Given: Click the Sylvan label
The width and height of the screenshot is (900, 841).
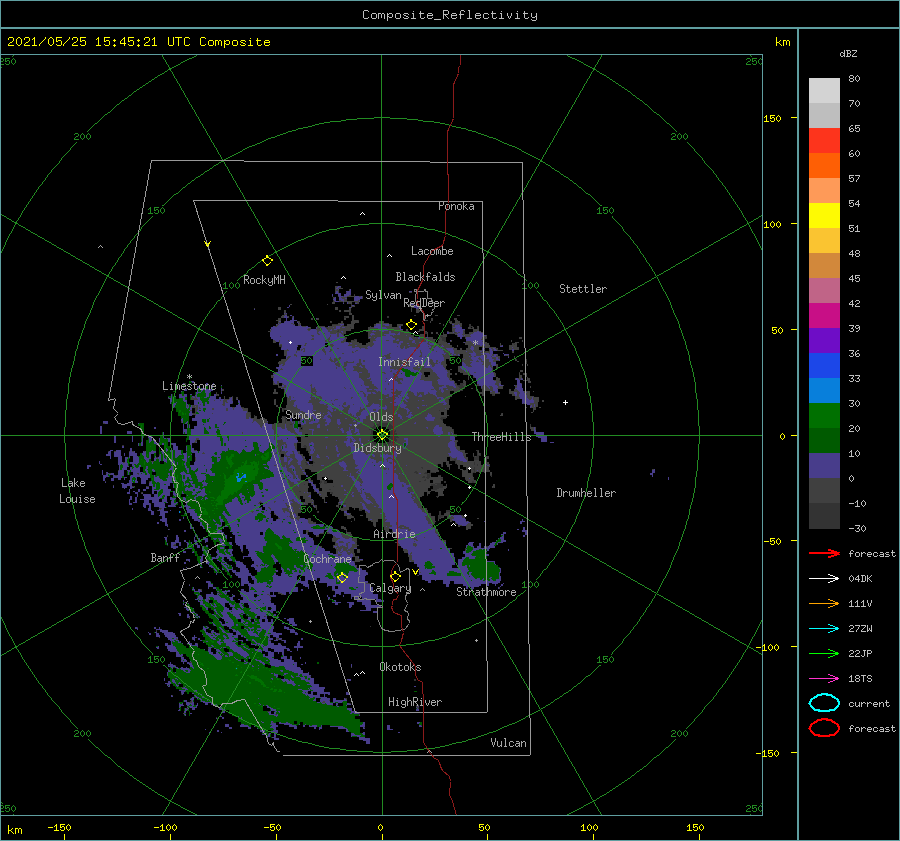Looking at the screenshot, I should [383, 295].
